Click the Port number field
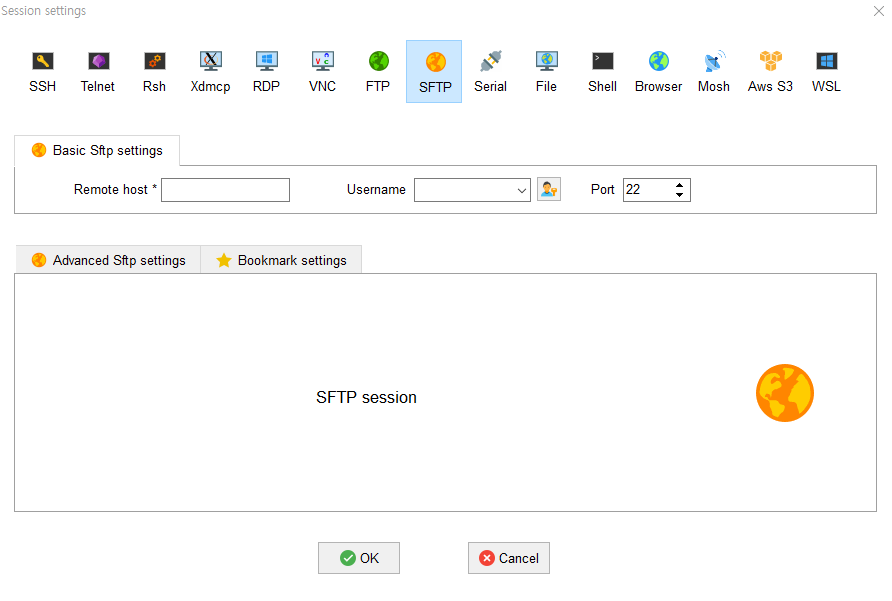The height and width of the screenshot is (601, 892). [647, 190]
